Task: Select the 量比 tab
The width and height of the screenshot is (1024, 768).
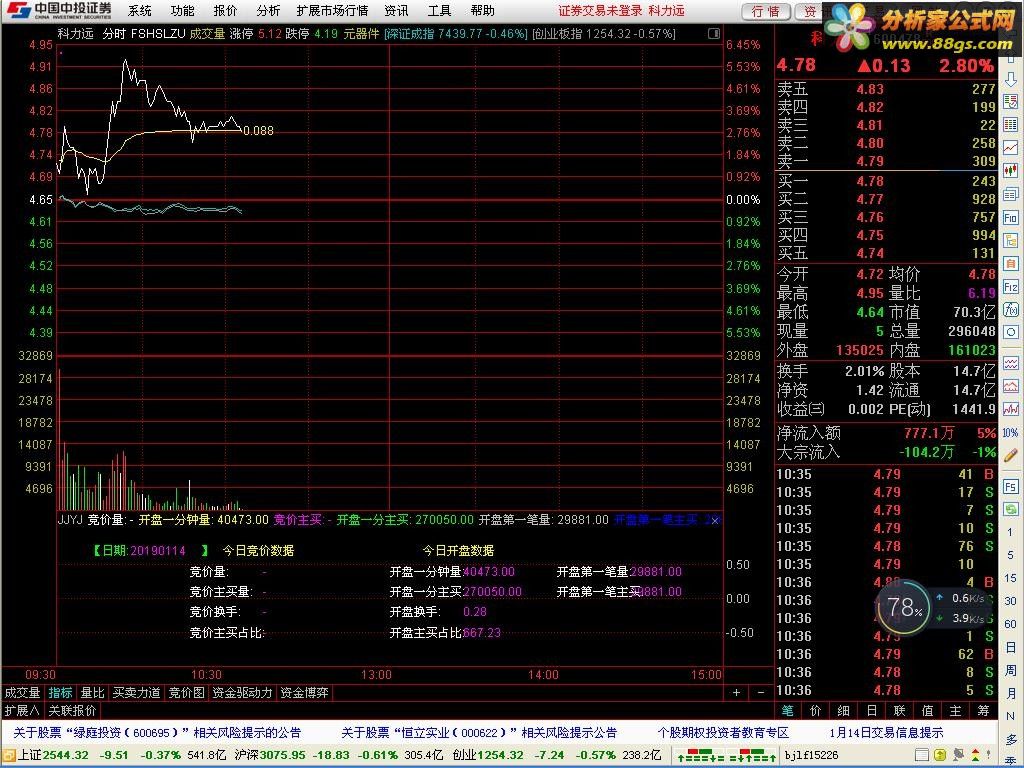Action: [92, 693]
